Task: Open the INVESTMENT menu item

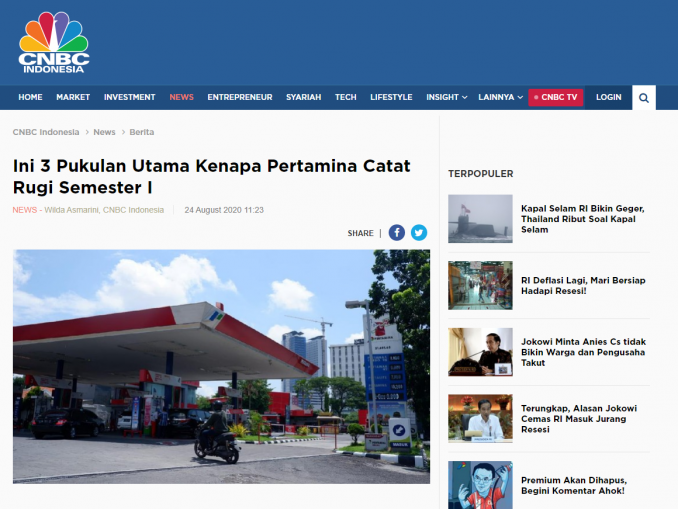Action: (129, 97)
